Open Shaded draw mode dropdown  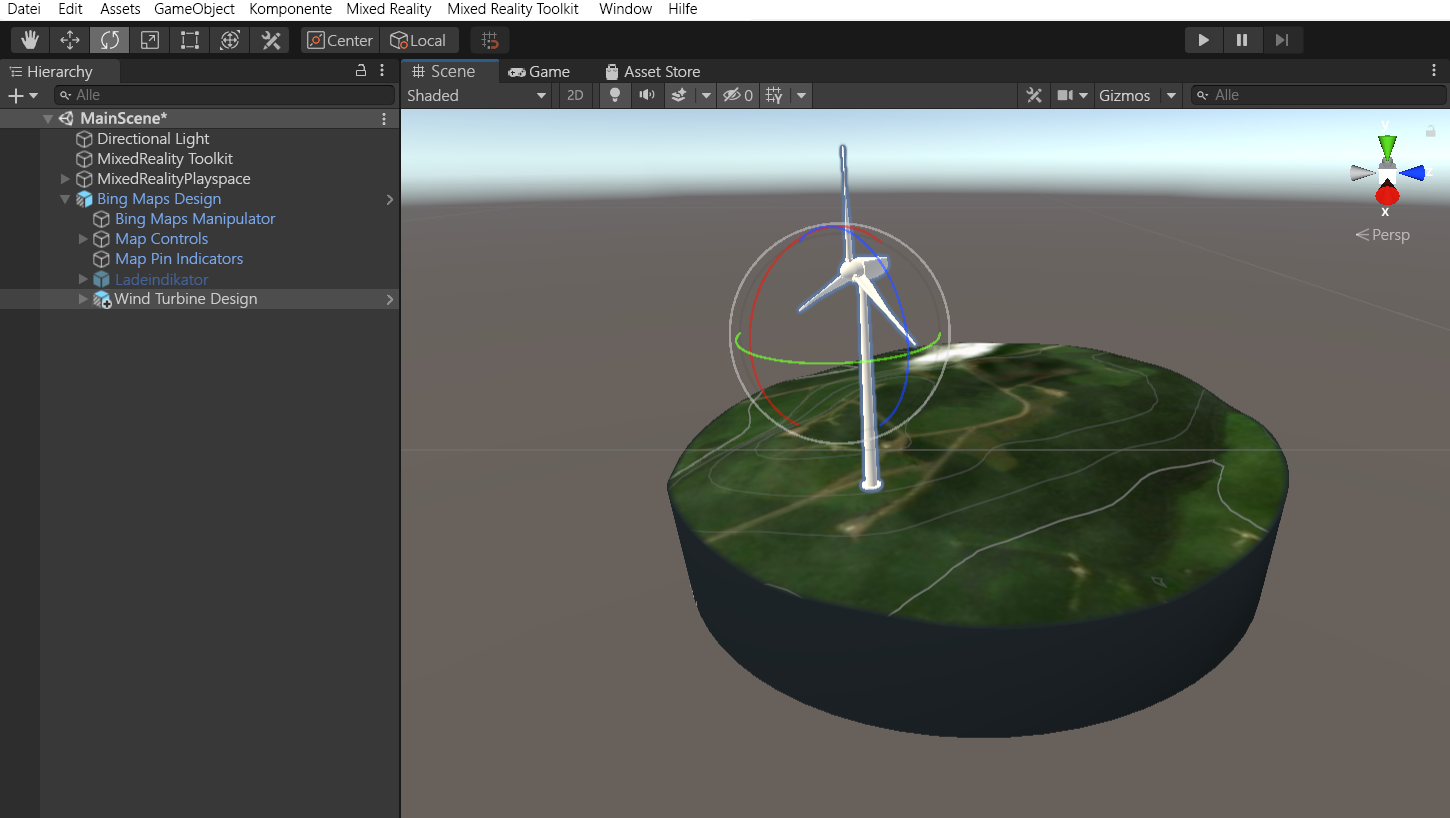[477, 95]
